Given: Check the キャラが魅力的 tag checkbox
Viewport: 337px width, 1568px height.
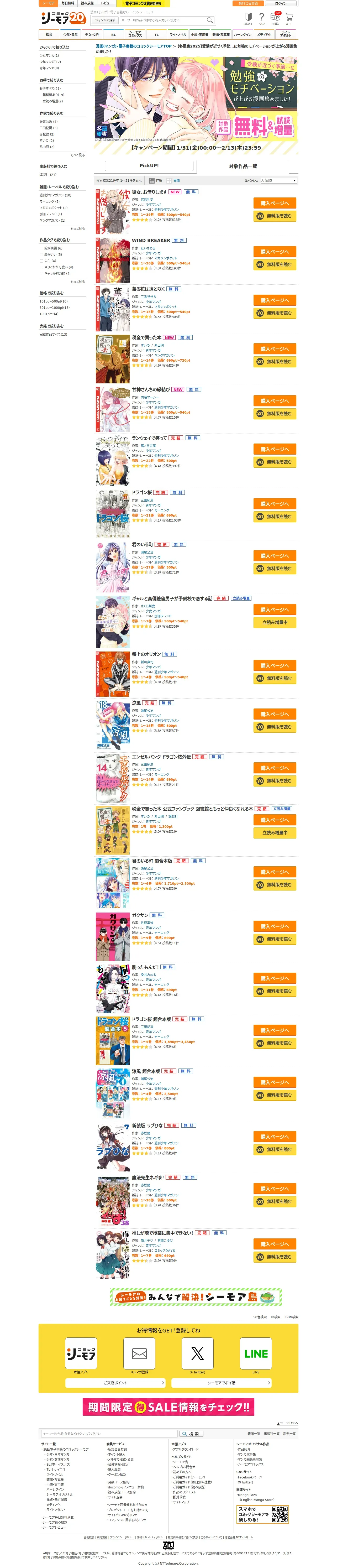Looking at the screenshot, I should click(x=41, y=273).
